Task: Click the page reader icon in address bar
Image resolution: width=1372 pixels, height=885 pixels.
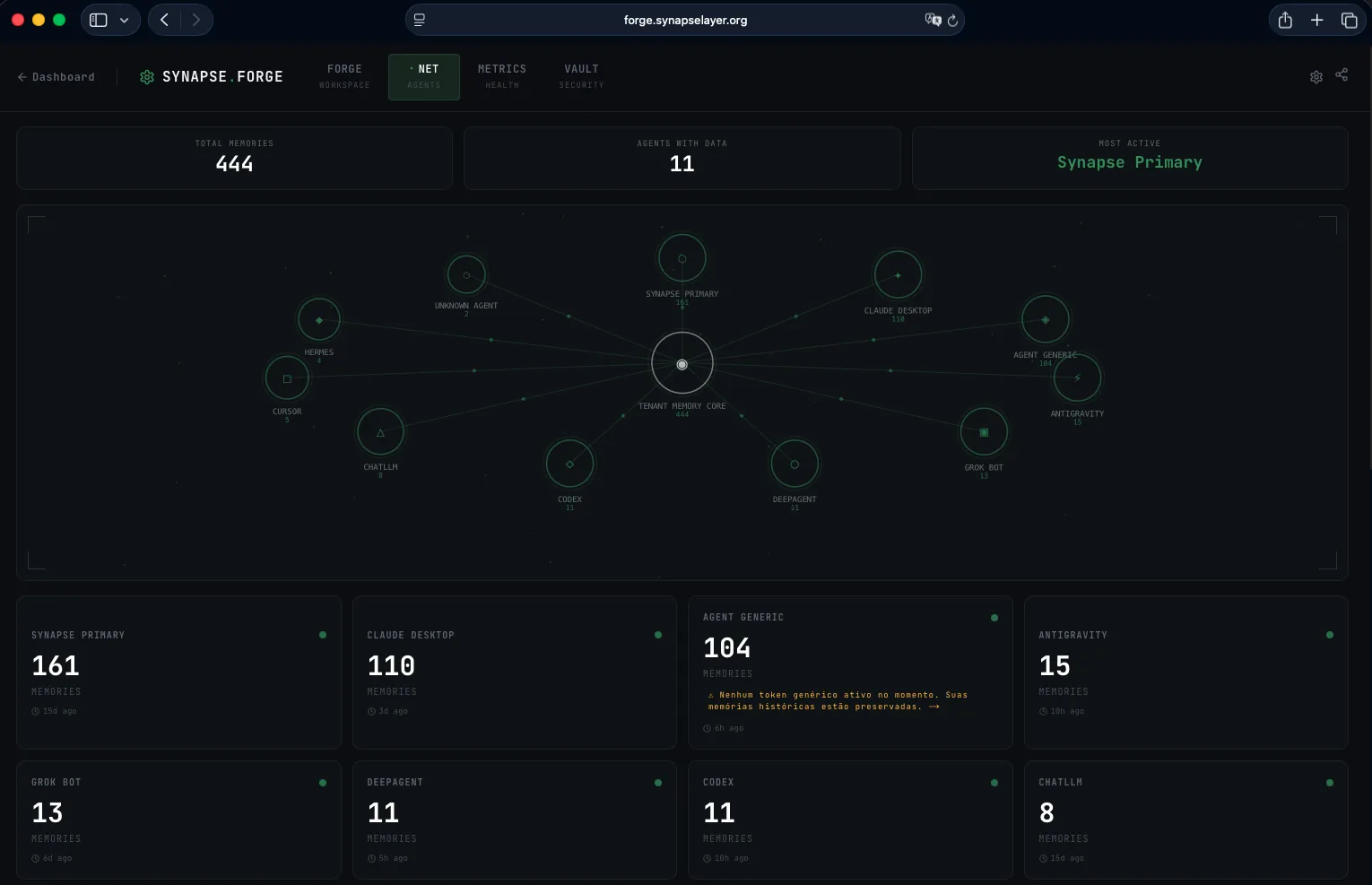Action: 419,20
